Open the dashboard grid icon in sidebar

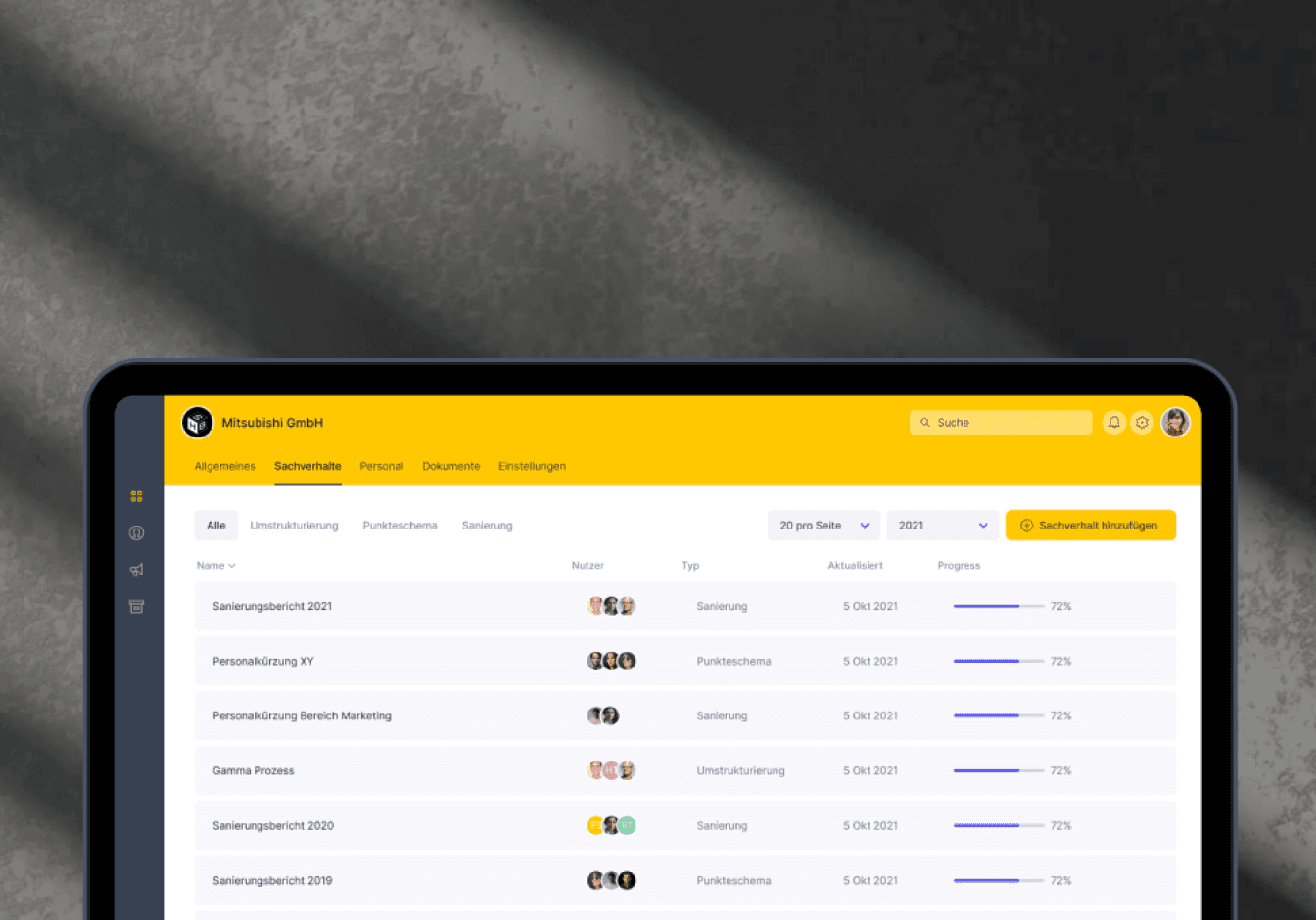pos(137,497)
